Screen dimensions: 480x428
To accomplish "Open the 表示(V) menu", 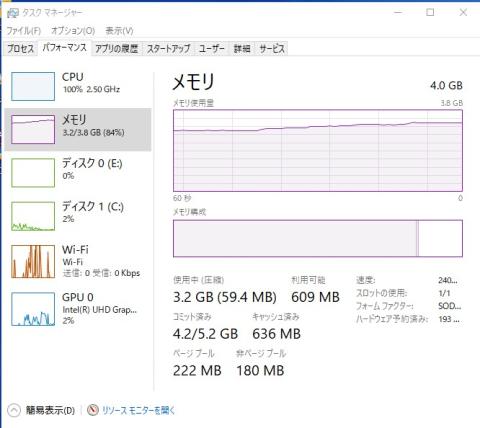I will pos(119,31).
